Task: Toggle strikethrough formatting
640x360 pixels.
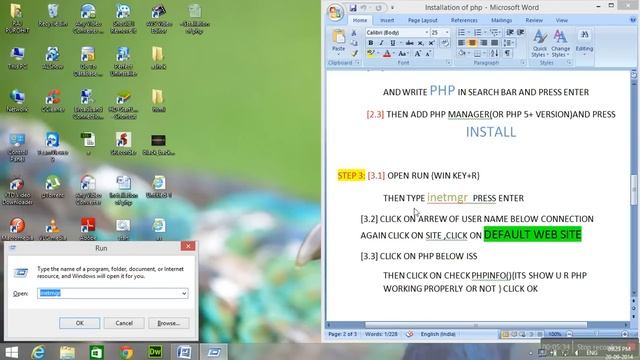Action: click(409, 43)
